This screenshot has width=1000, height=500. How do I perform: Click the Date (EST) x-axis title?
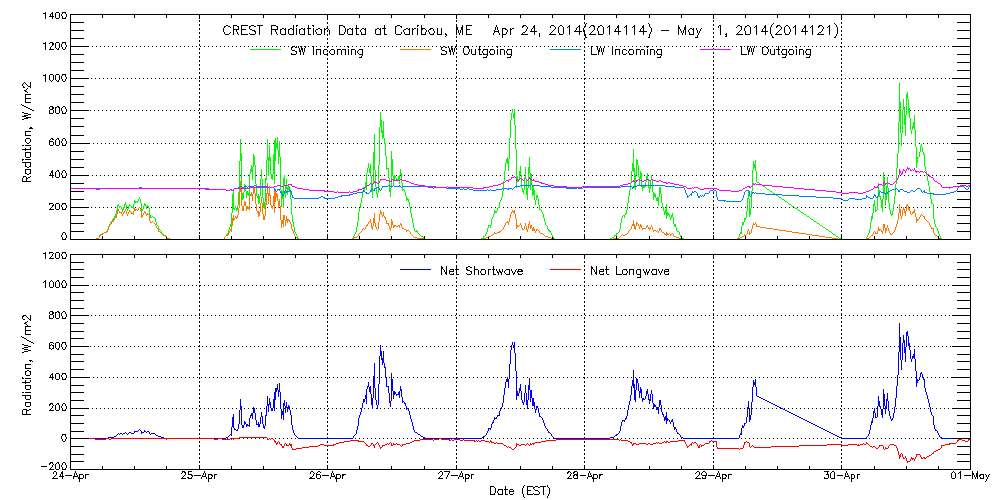point(520,491)
